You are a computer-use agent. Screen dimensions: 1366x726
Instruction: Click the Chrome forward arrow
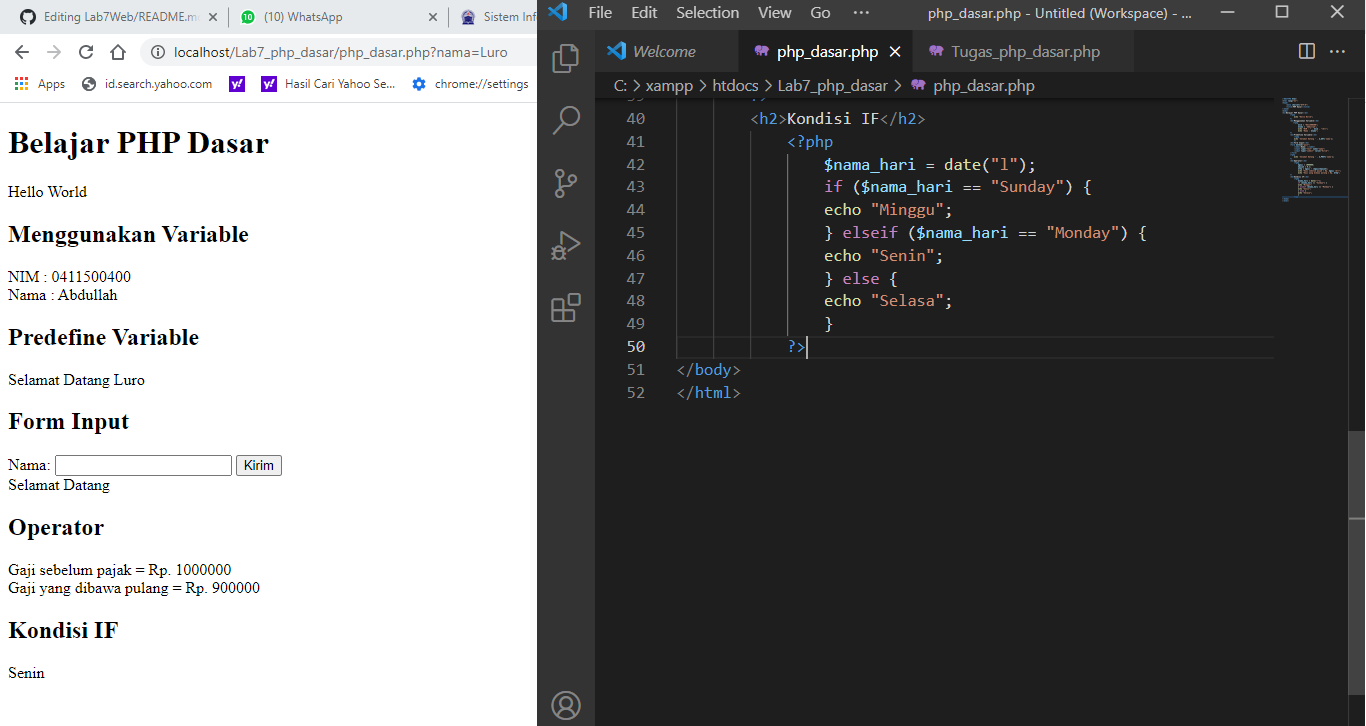point(54,52)
